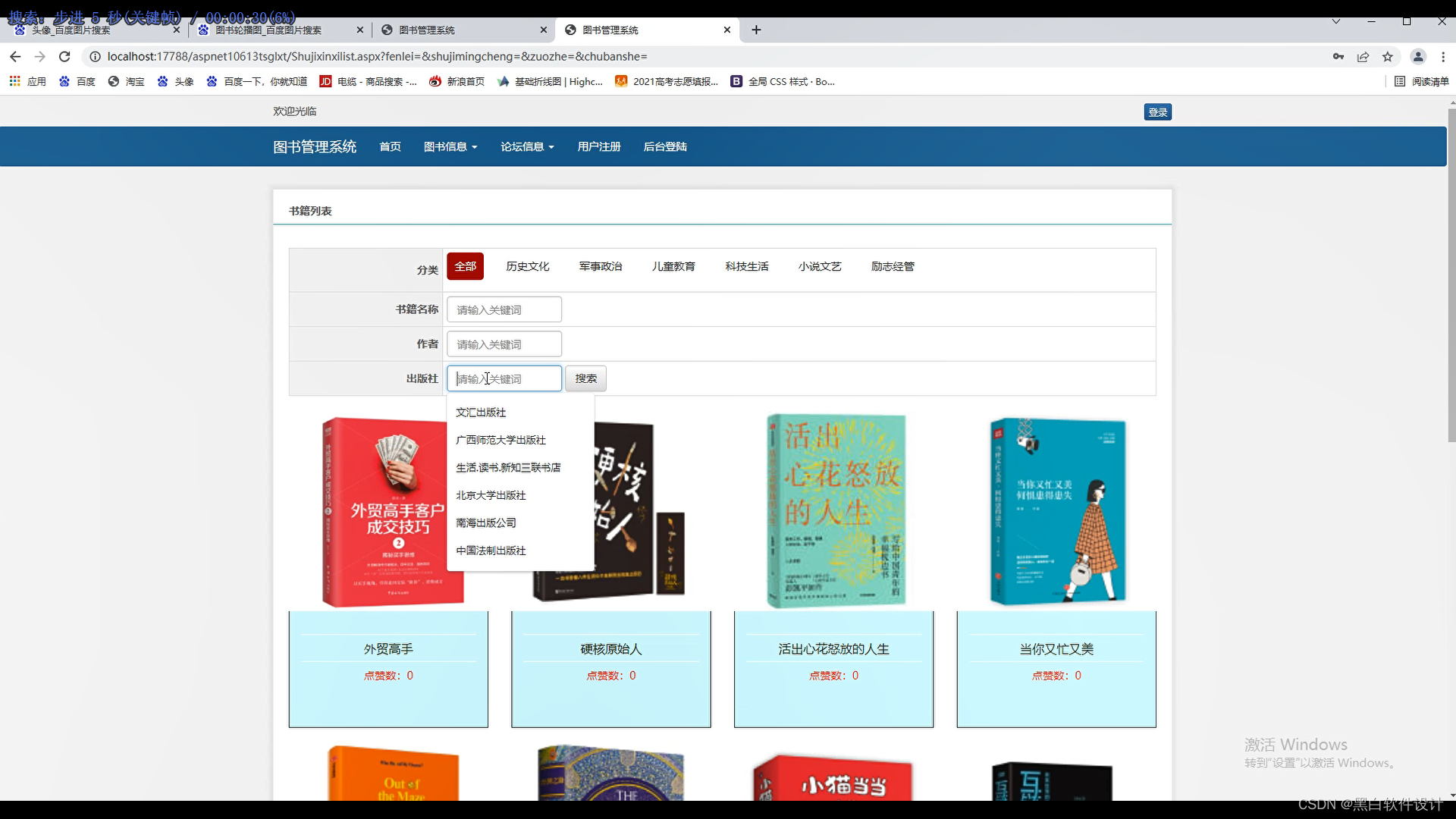Open the Apps bookmarks shortcut
The width and height of the screenshot is (1456, 819).
(x=27, y=81)
